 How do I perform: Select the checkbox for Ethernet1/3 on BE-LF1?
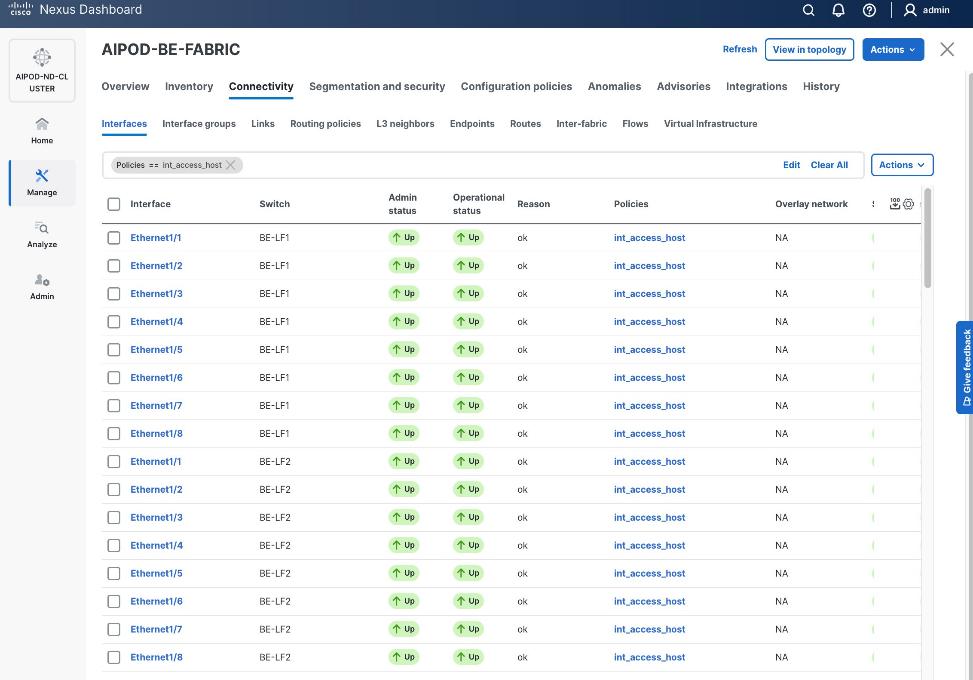tap(114, 294)
